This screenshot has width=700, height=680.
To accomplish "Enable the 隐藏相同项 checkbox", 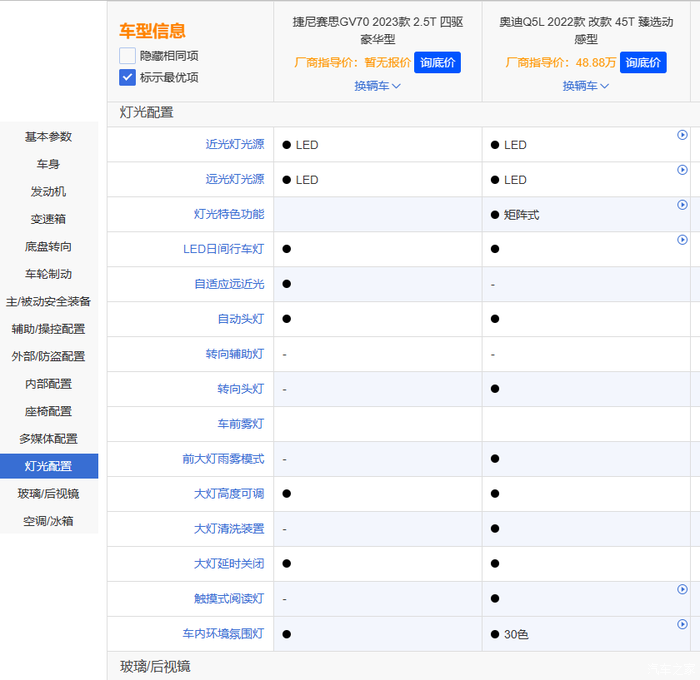I will click(127, 56).
